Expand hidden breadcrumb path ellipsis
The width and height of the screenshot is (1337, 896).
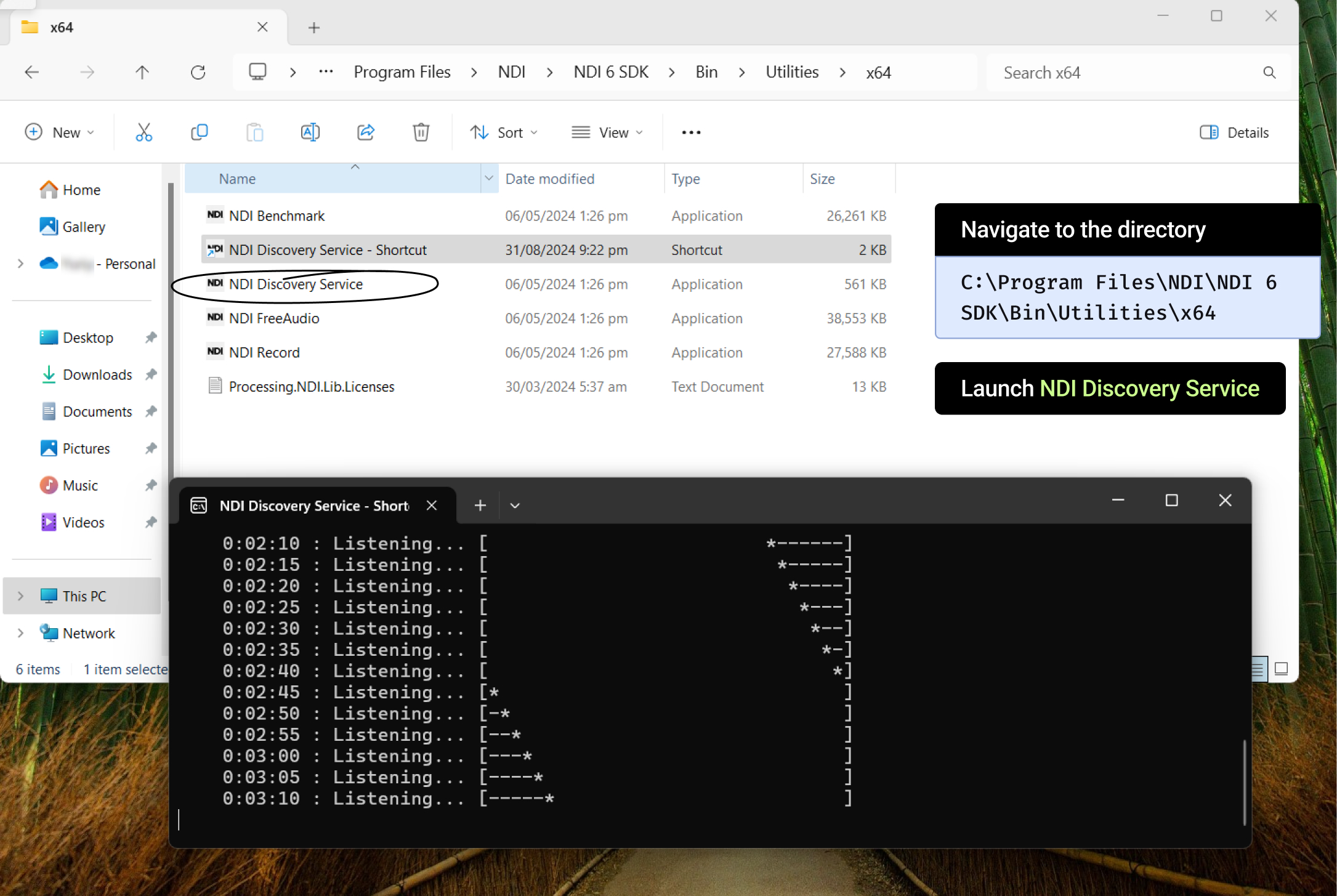click(x=326, y=72)
